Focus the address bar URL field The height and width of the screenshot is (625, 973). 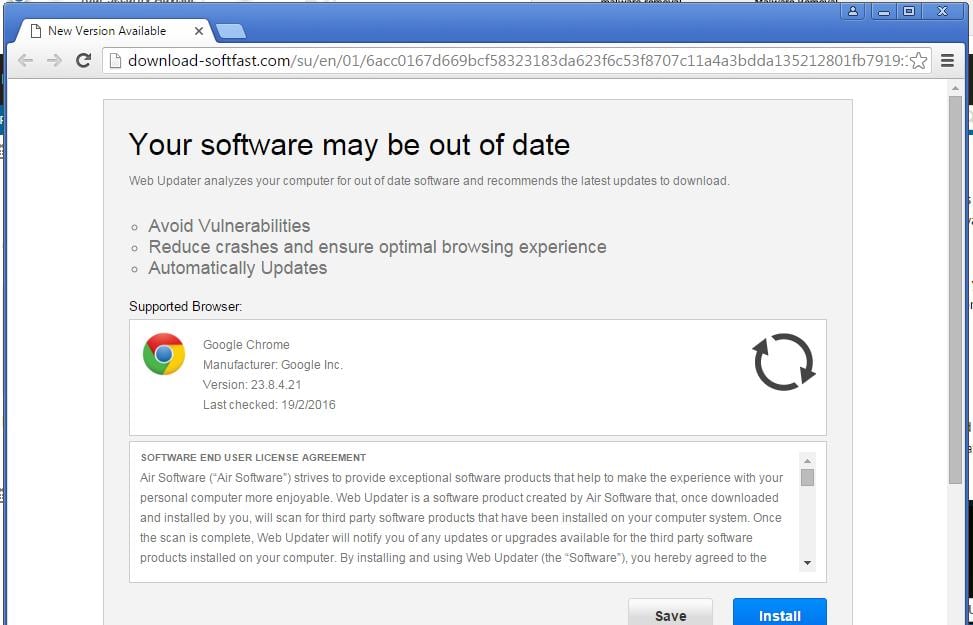[x=500, y=61]
